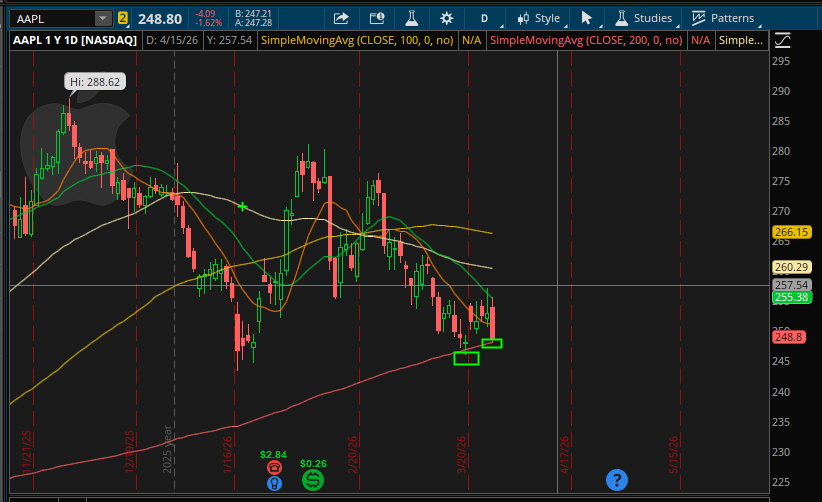Click the -1.62% change value
822x502 pixels.
pos(209,23)
